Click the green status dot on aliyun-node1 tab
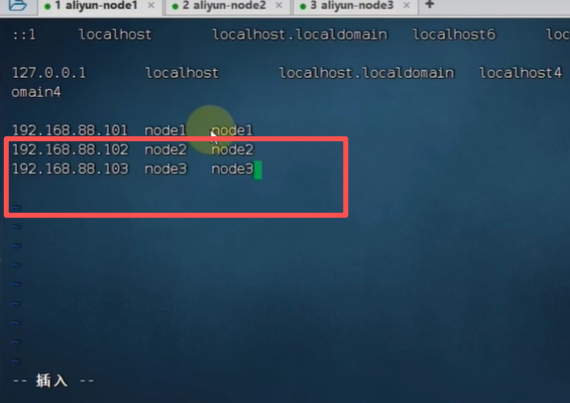This screenshot has width=570, height=403. point(47,7)
